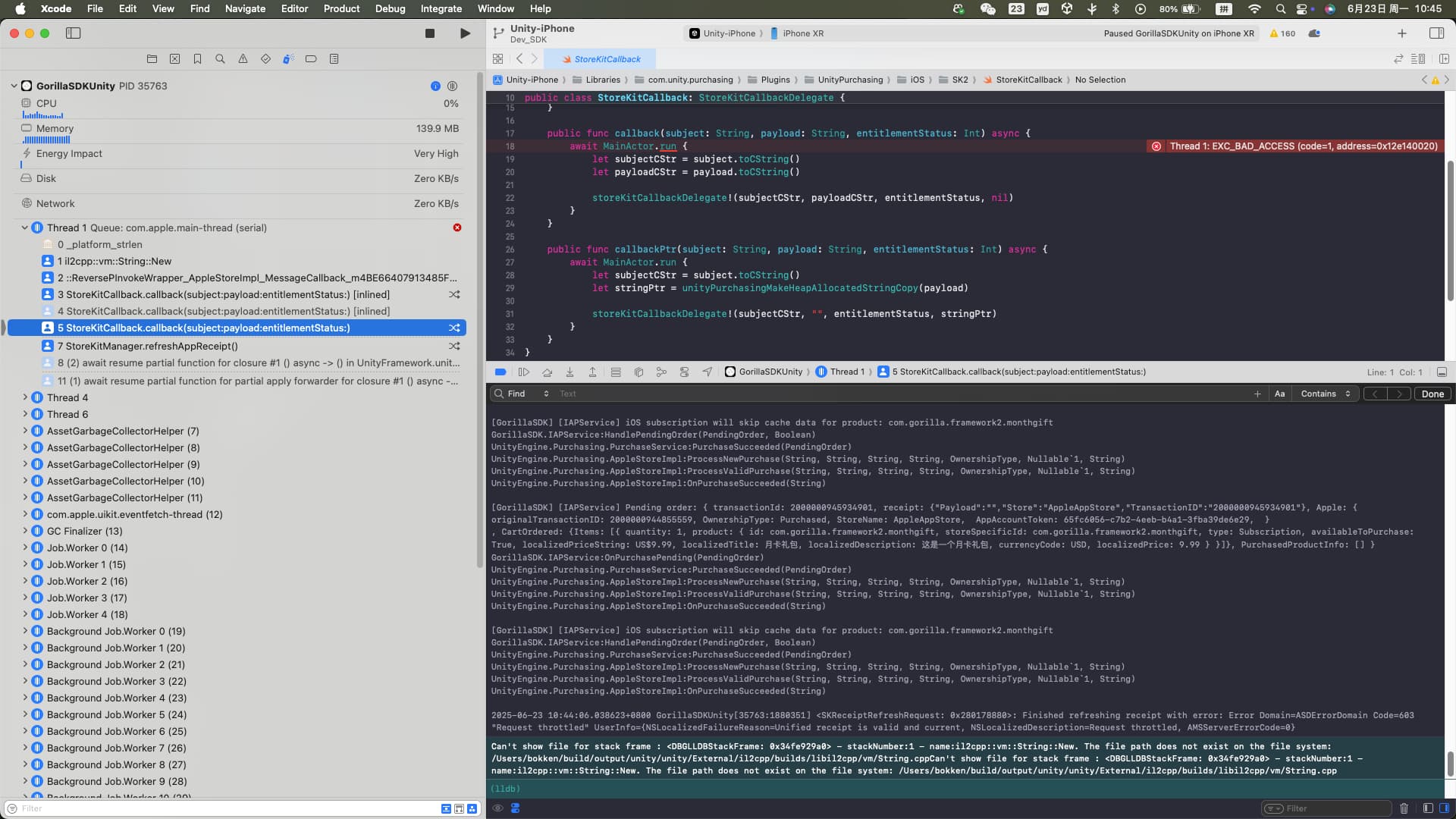This screenshot has width=1456, height=819.
Task: Step over in the debug bar
Action: (x=548, y=372)
